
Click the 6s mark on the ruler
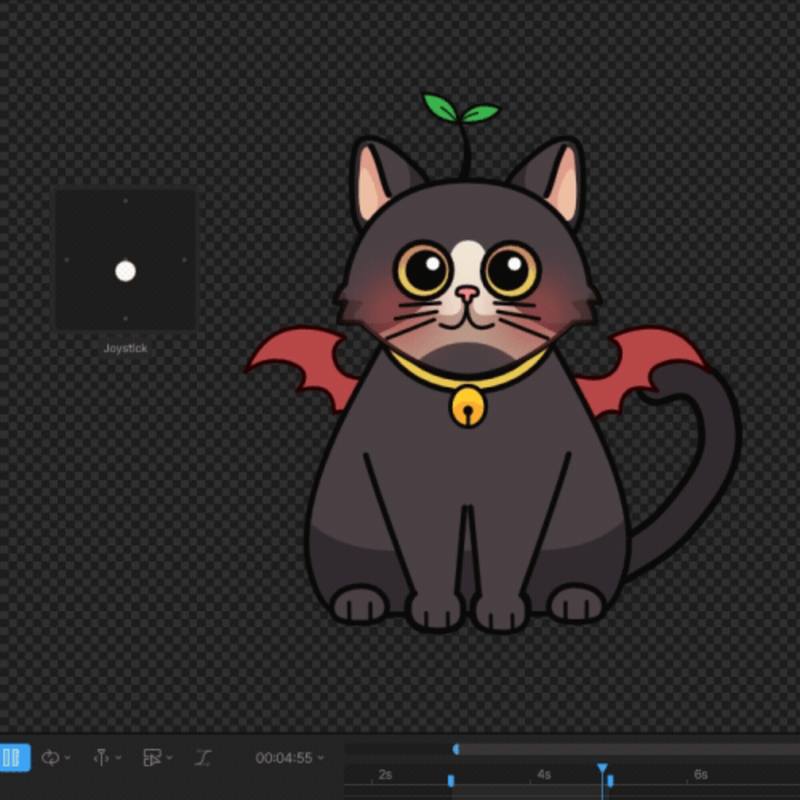pyautogui.click(x=701, y=774)
